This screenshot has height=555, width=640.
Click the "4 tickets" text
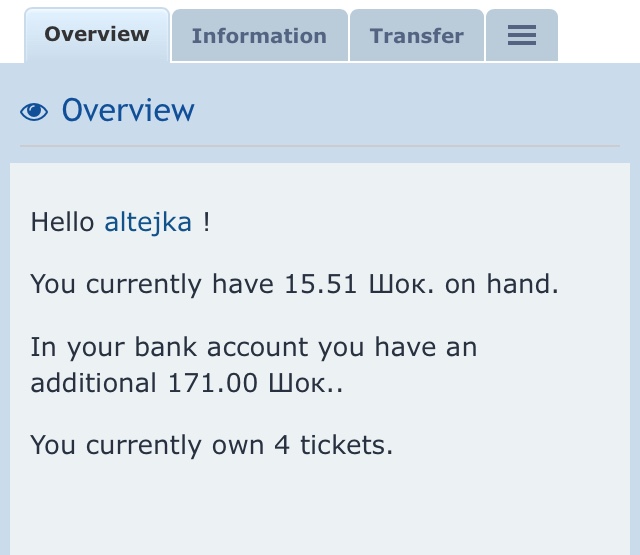333,444
